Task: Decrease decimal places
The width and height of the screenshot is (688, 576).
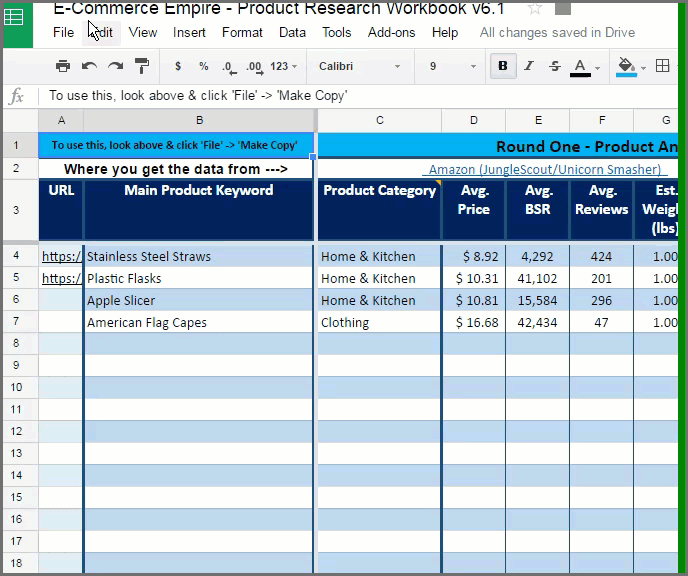Action: click(229, 67)
